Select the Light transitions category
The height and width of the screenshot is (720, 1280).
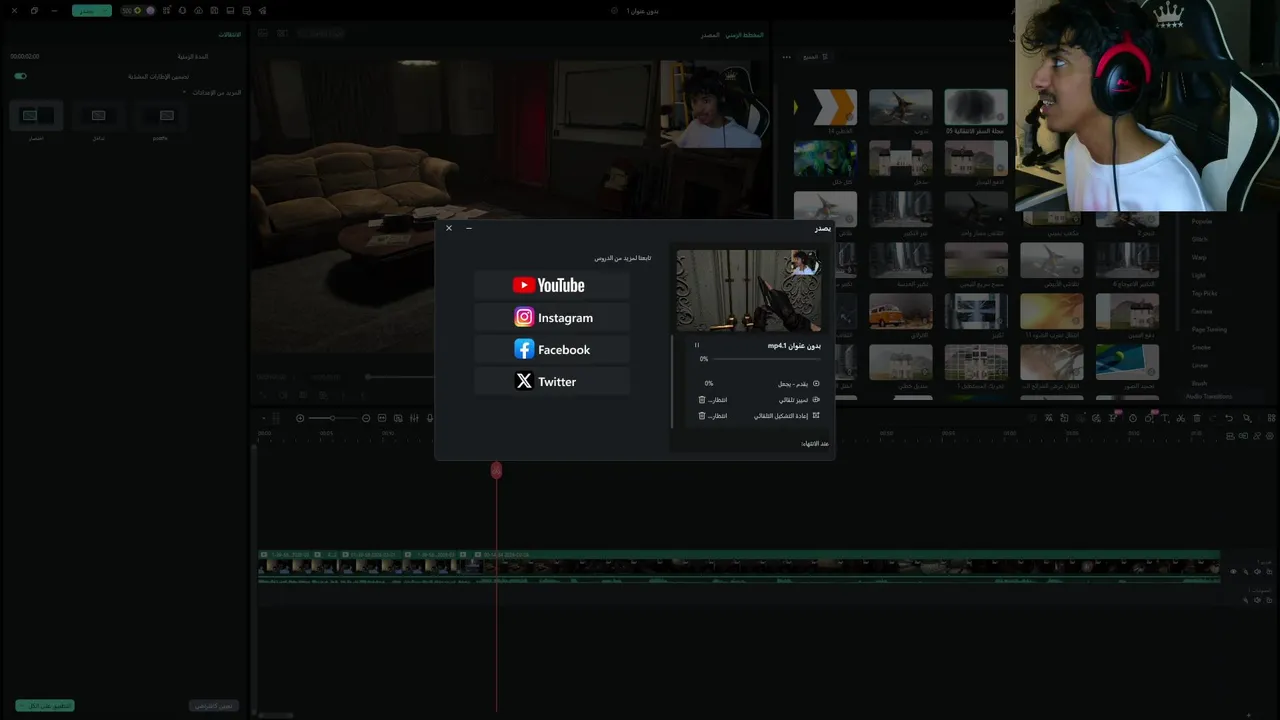click(x=1199, y=275)
